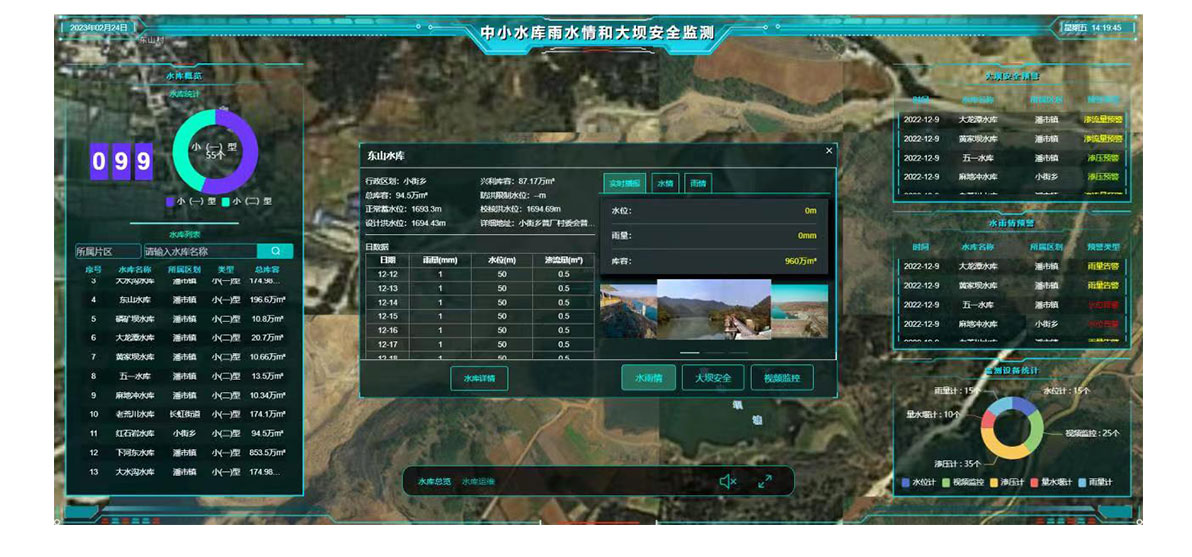The height and width of the screenshot is (557, 1192).
Task: Select the 实时播报 tab
Action: coord(625,184)
